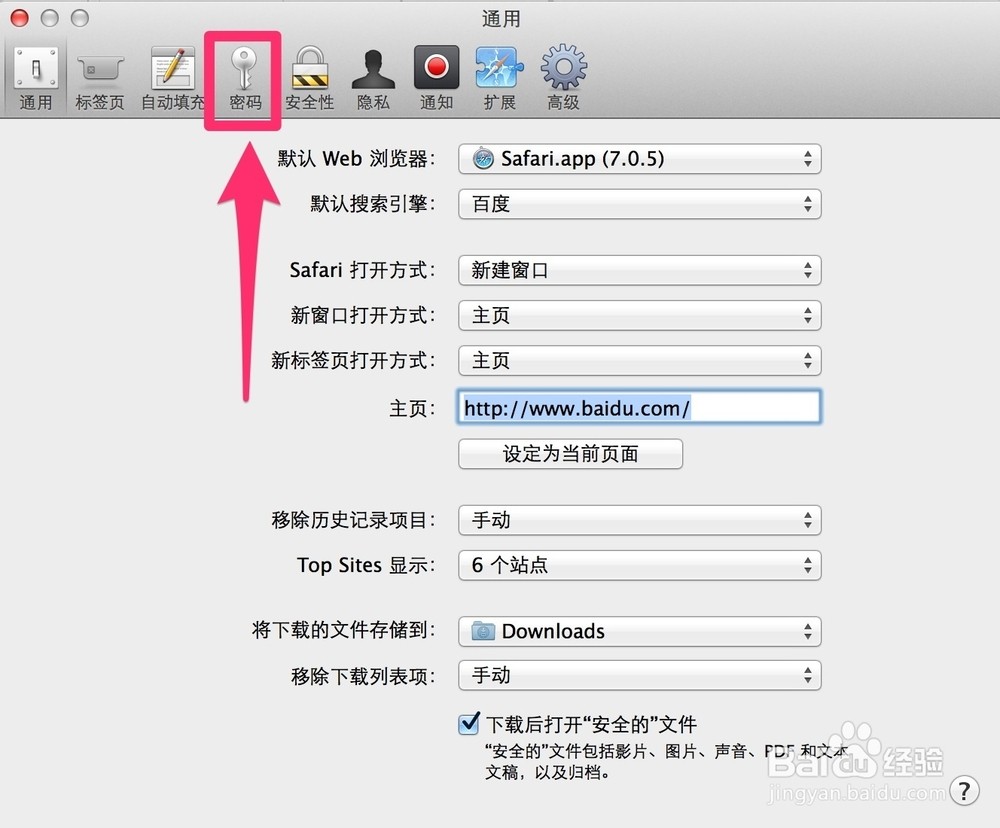Uncheck 下载后打开"安全的"文件 checkbox
This screenshot has height=828, width=1000.
[x=469, y=723]
